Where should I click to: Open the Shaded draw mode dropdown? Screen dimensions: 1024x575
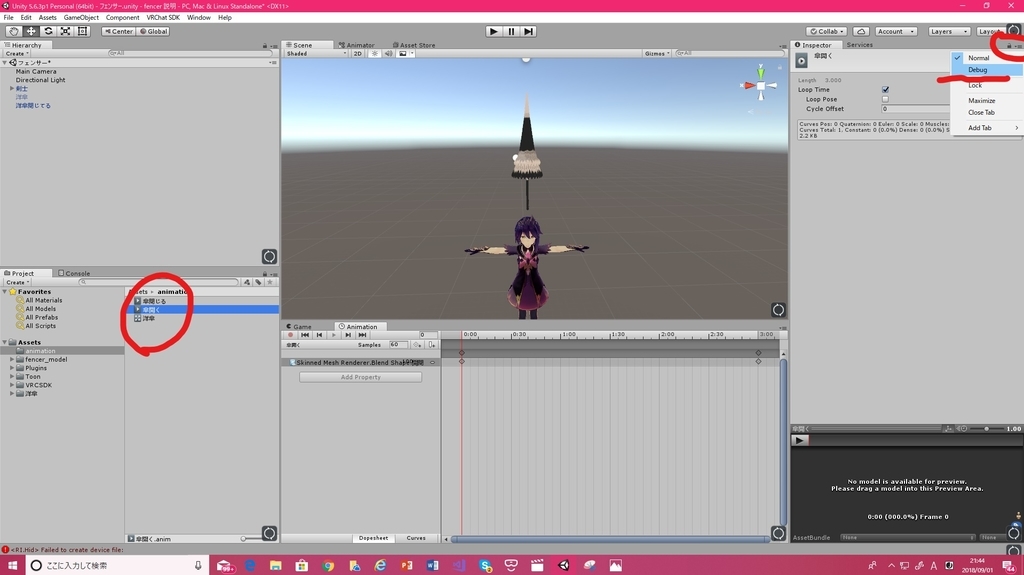click(x=317, y=54)
